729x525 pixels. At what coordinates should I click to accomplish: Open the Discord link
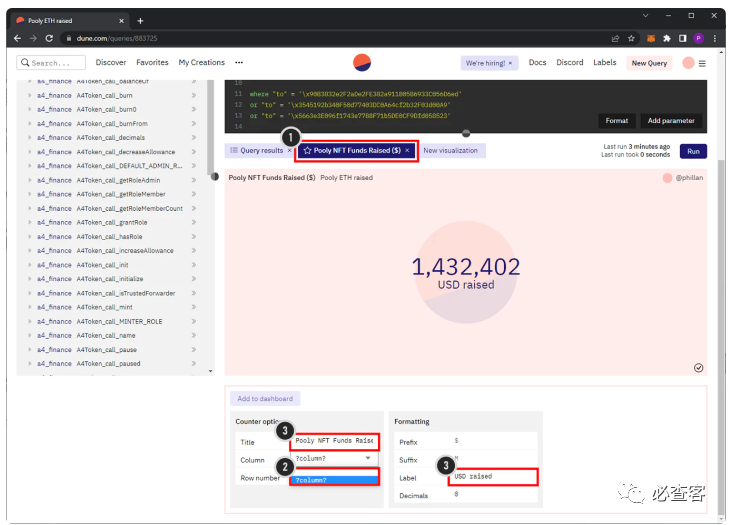[x=570, y=62]
